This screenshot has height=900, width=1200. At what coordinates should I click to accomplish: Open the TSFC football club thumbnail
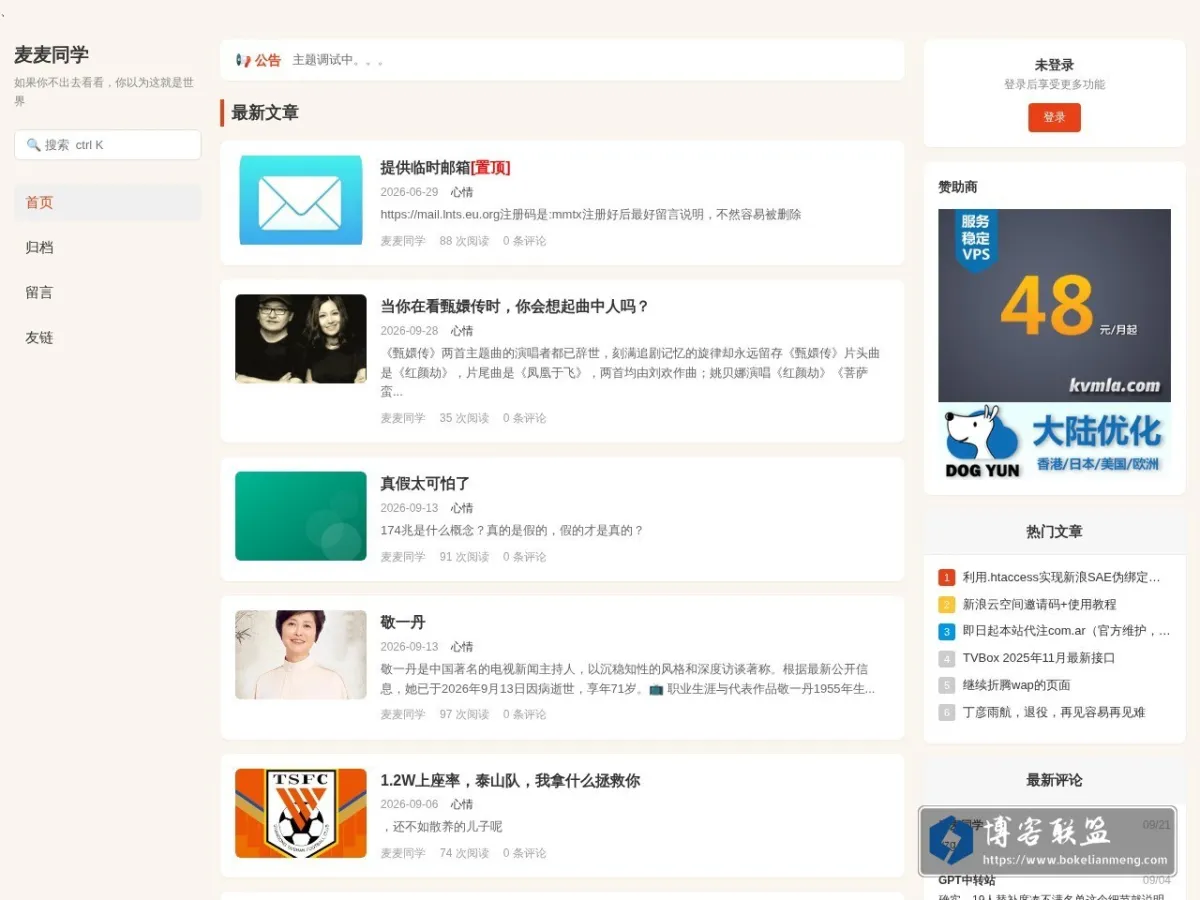(301, 813)
